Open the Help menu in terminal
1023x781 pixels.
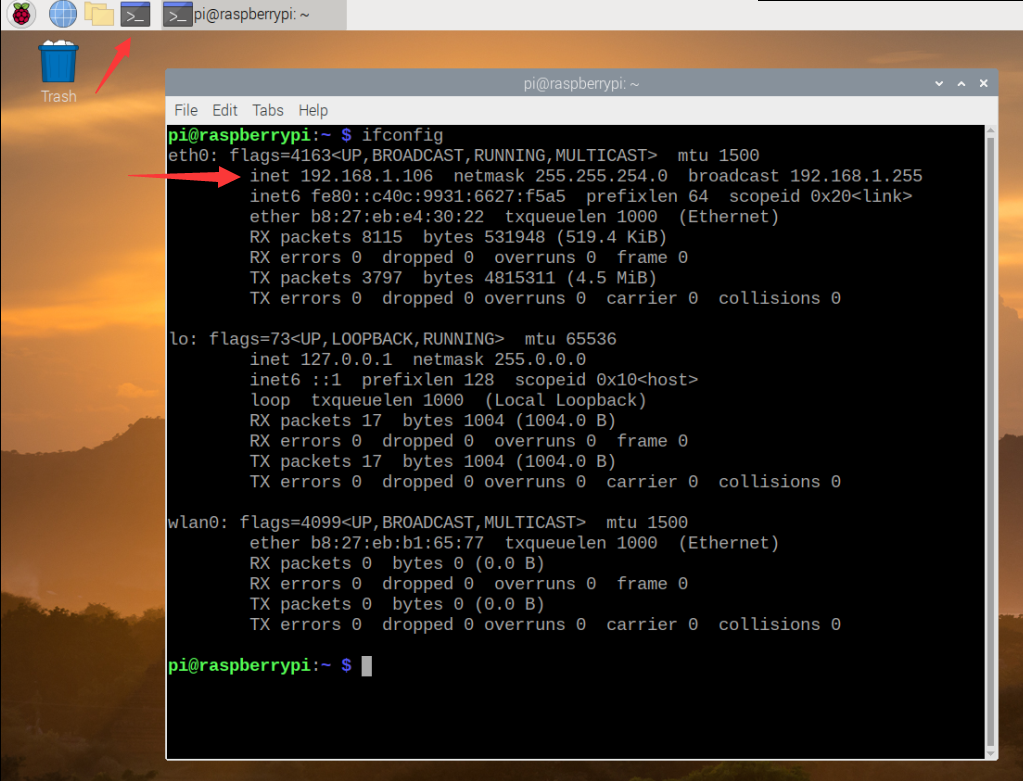(313, 110)
